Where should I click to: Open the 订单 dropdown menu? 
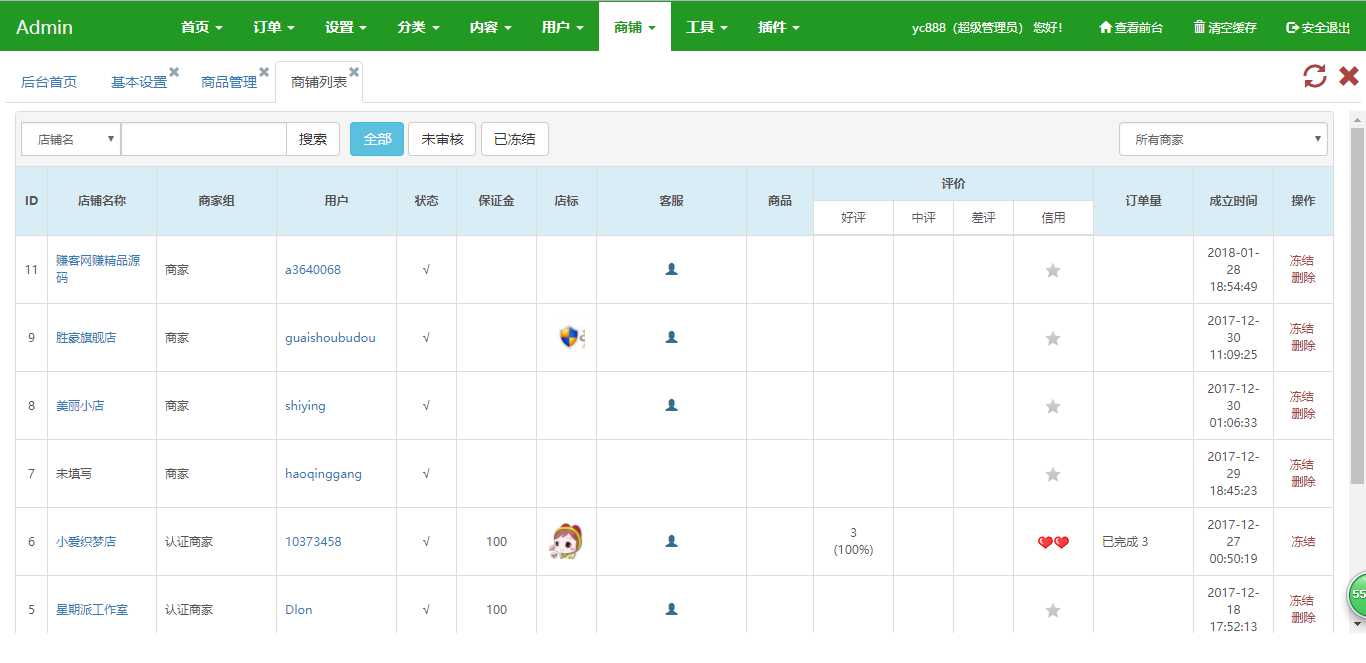coord(274,27)
